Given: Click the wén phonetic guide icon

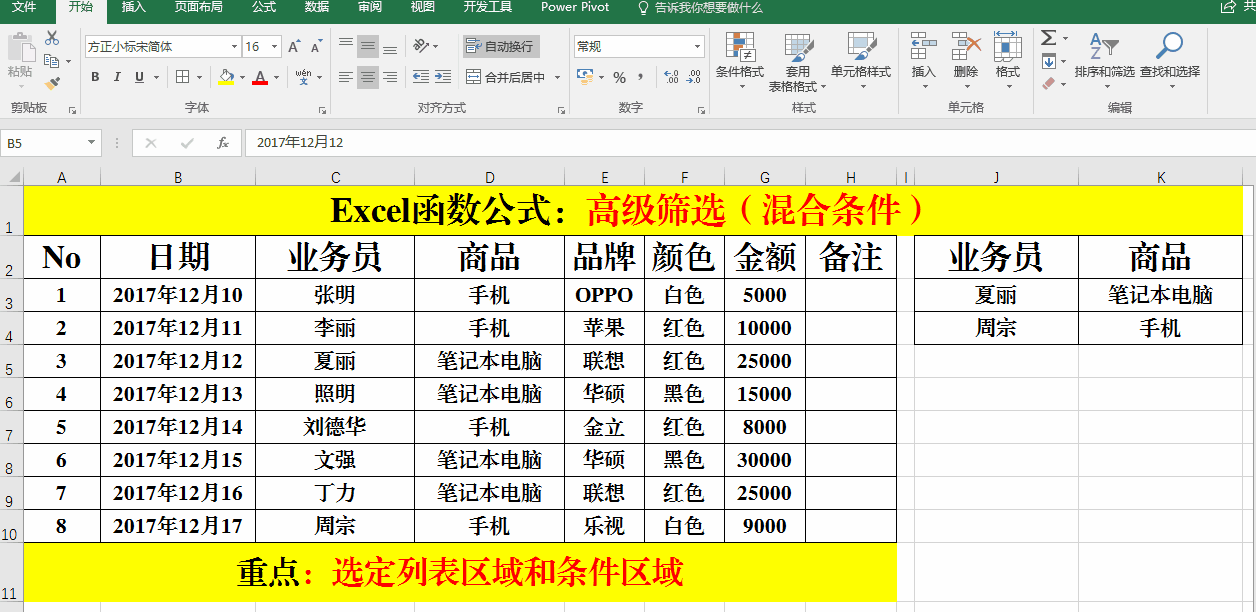Looking at the screenshot, I should pyautogui.click(x=303, y=77).
